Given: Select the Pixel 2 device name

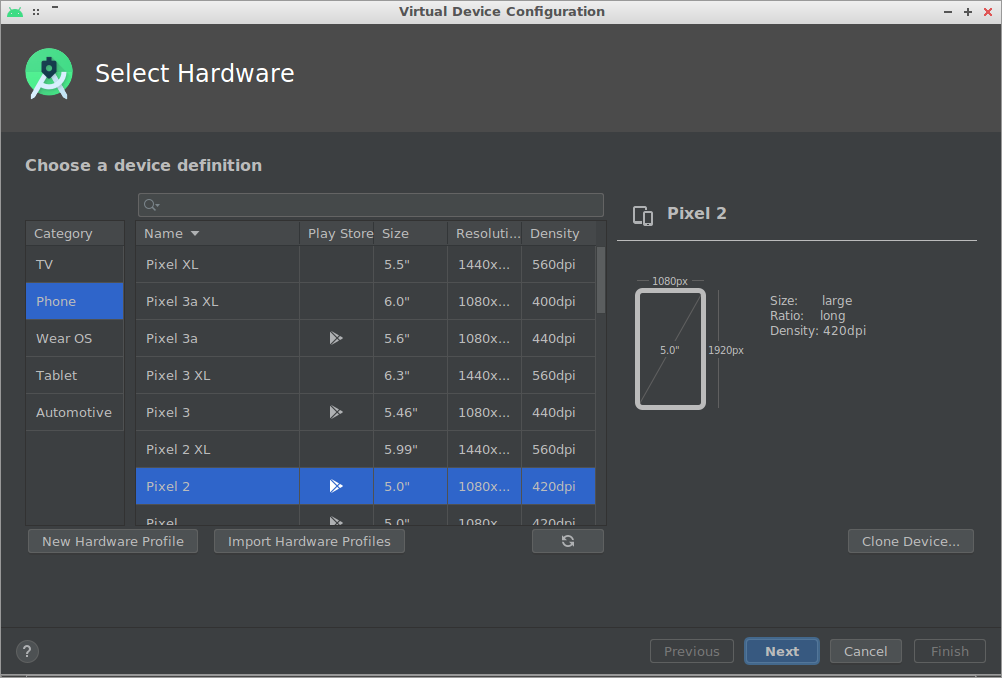Looking at the screenshot, I should click(x=167, y=486).
